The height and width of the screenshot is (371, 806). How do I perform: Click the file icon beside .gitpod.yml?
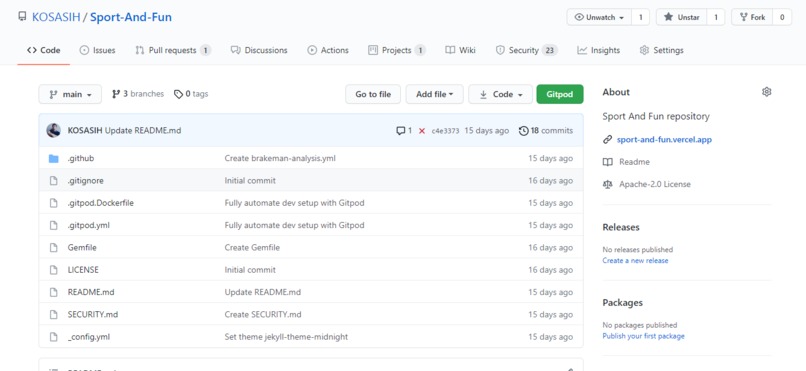[x=53, y=225]
